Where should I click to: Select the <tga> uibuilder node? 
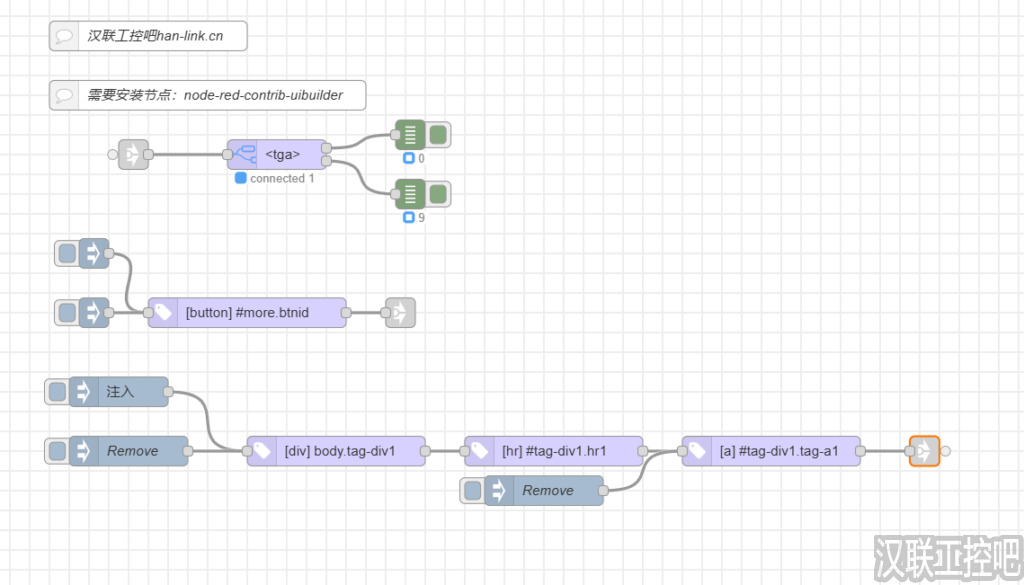click(276, 155)
